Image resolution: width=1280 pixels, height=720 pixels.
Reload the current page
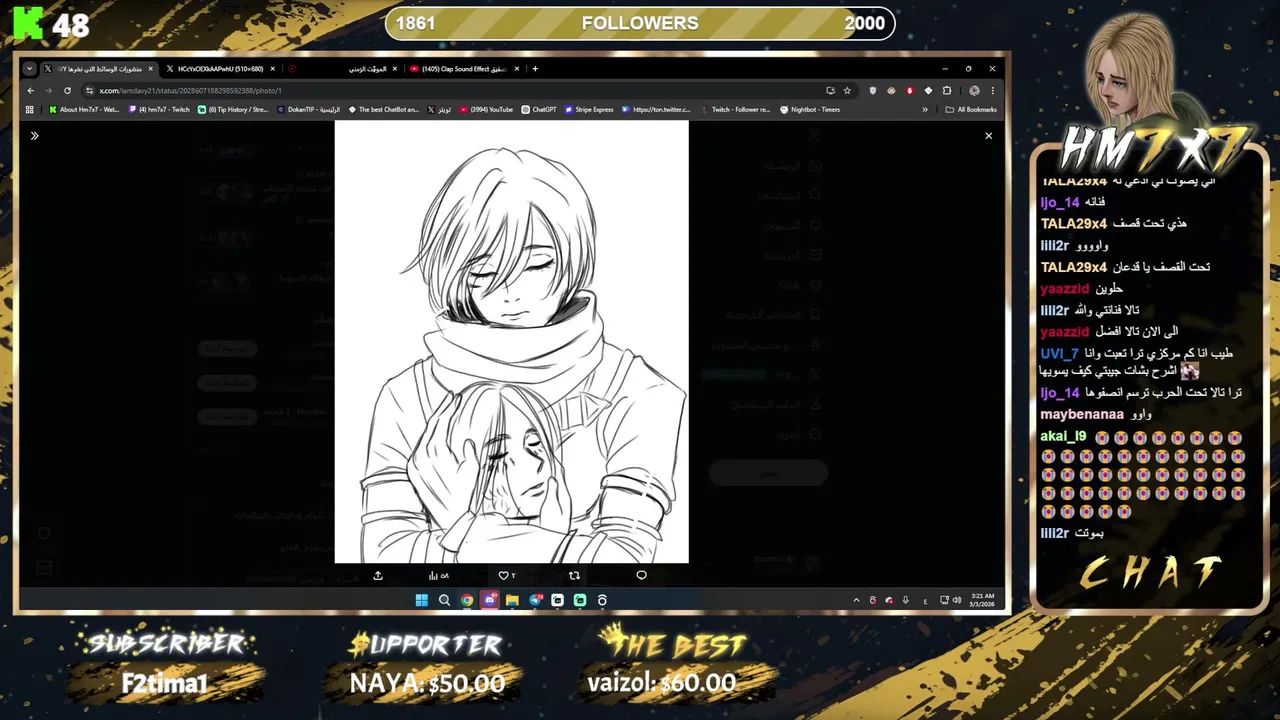click(67, 90)
